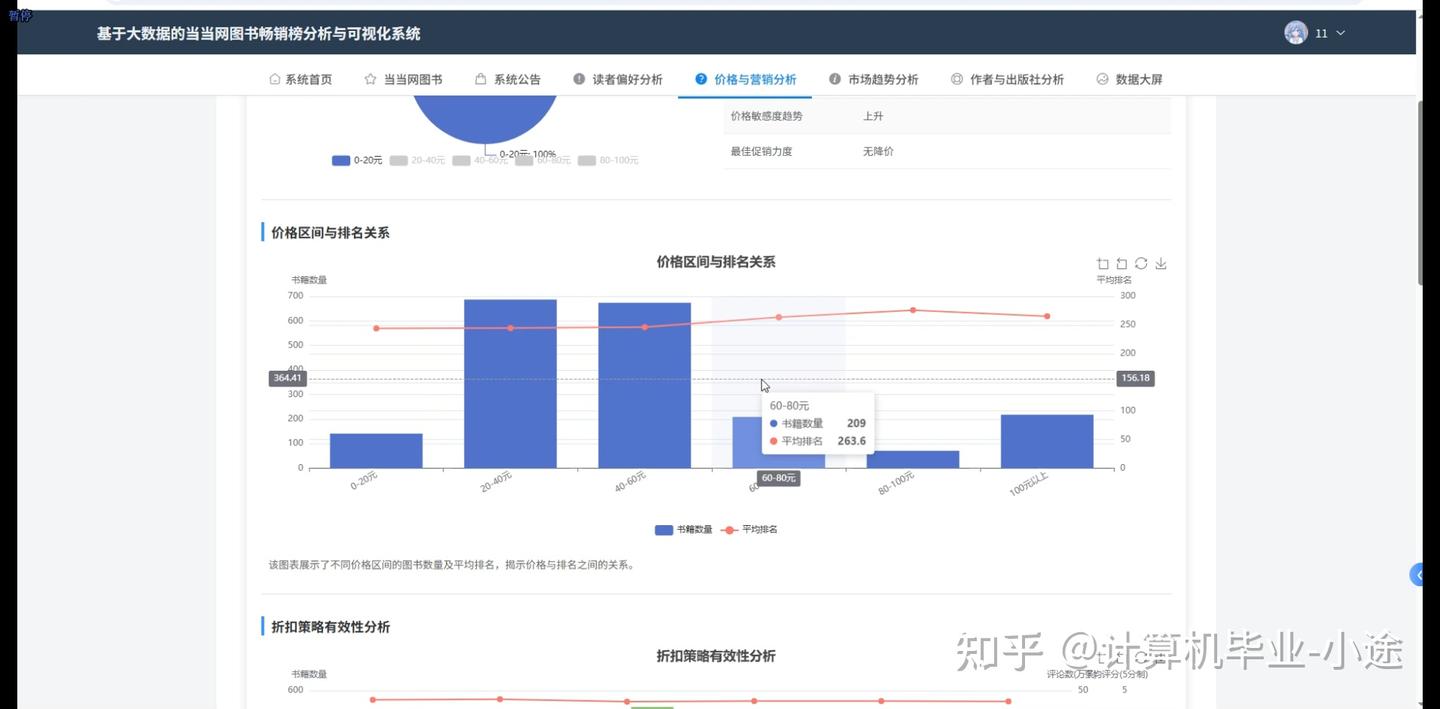
Task: Click the star icon beside 当当网图书
Action: (368, 78)
